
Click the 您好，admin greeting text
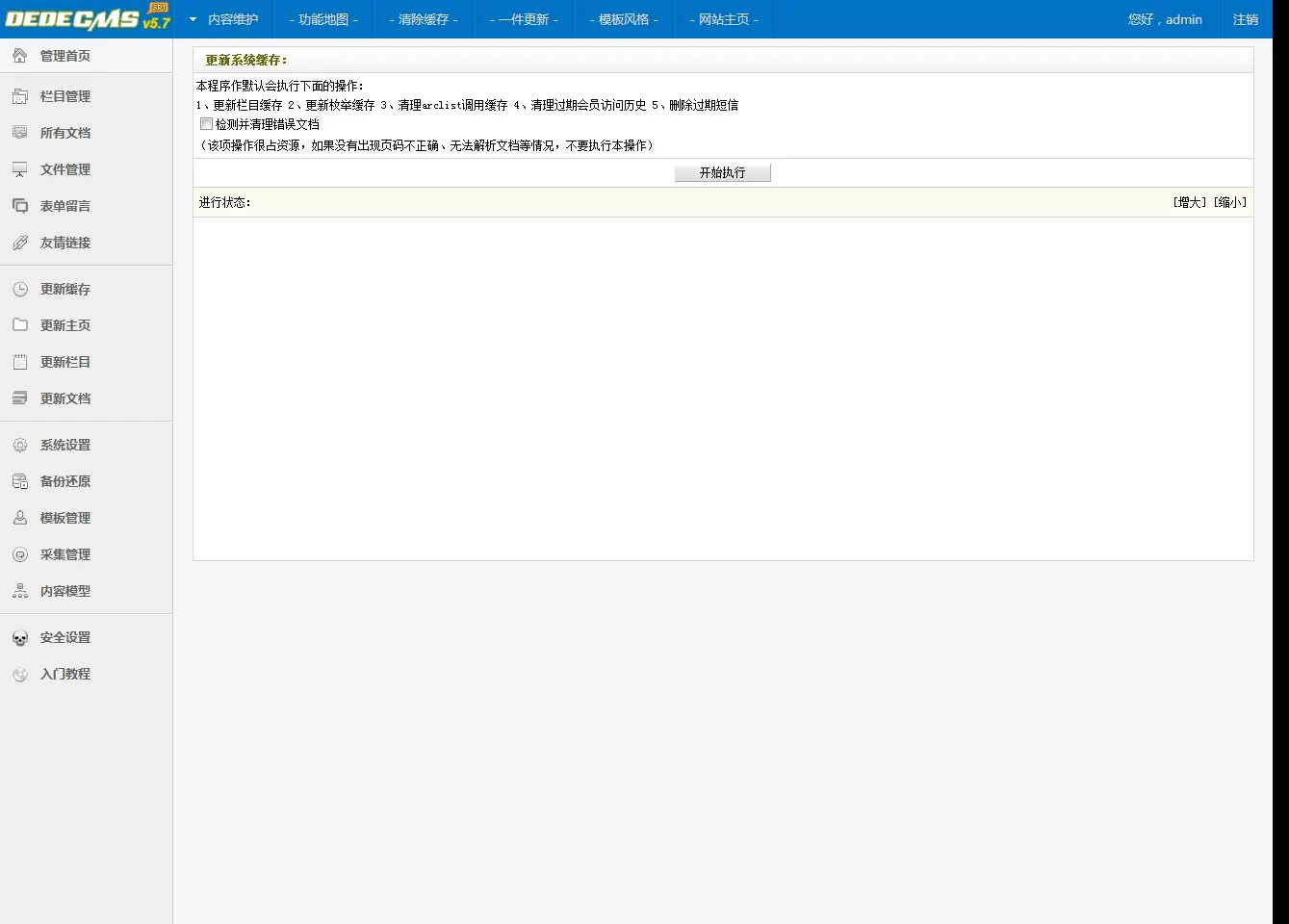[1165, 19]
